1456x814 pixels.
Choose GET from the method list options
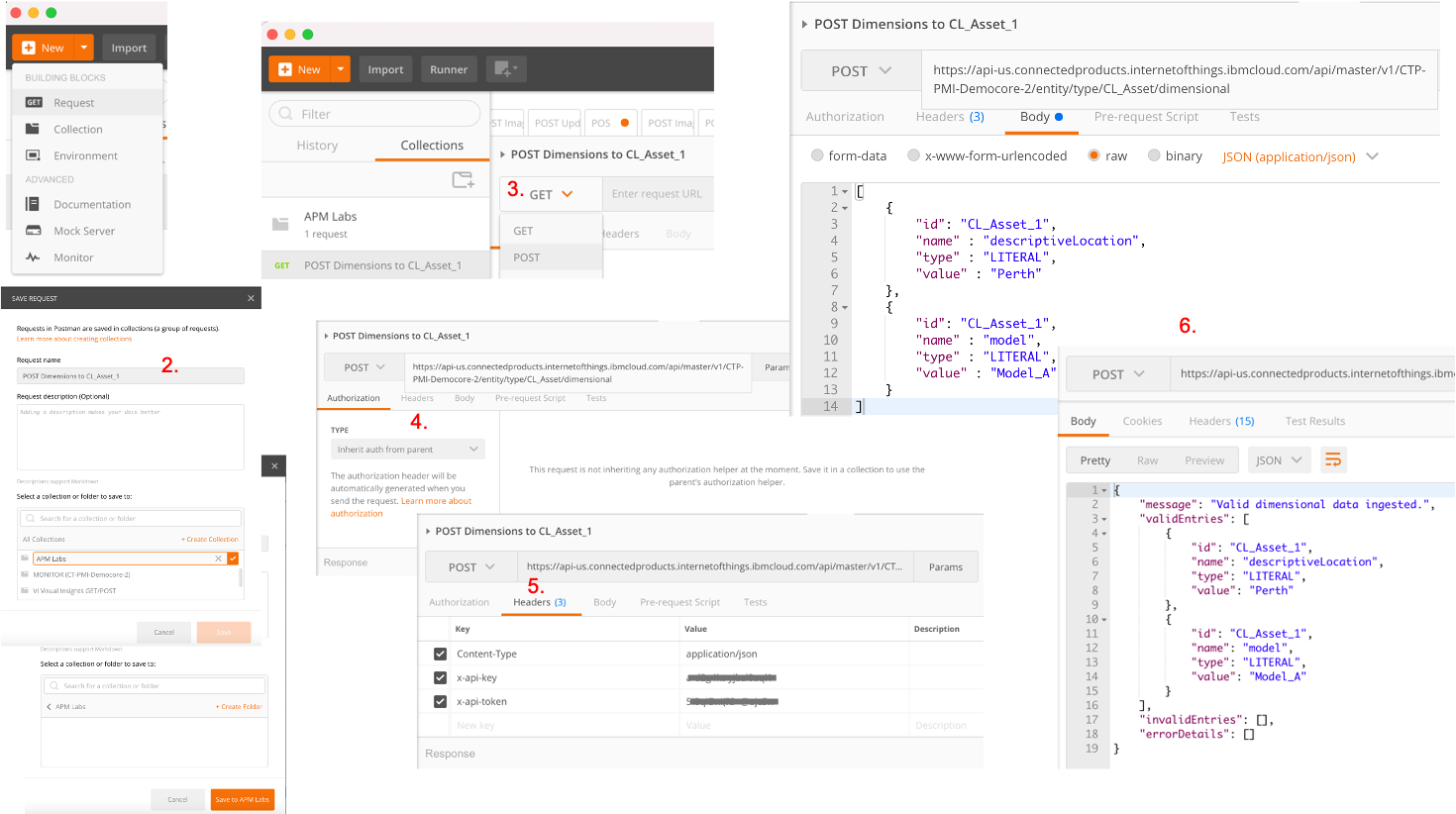tap(551, 231)
